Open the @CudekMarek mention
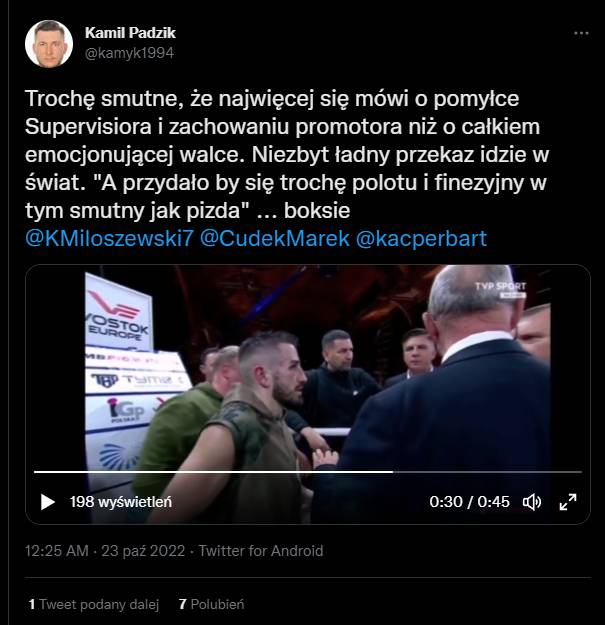 click(275, 238)
